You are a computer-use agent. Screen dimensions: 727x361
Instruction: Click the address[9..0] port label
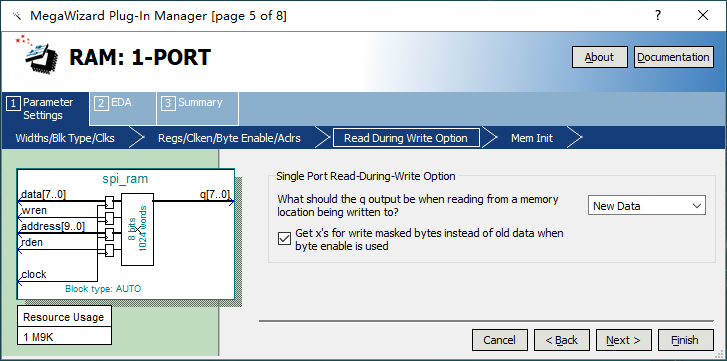[x=53, y=226]
